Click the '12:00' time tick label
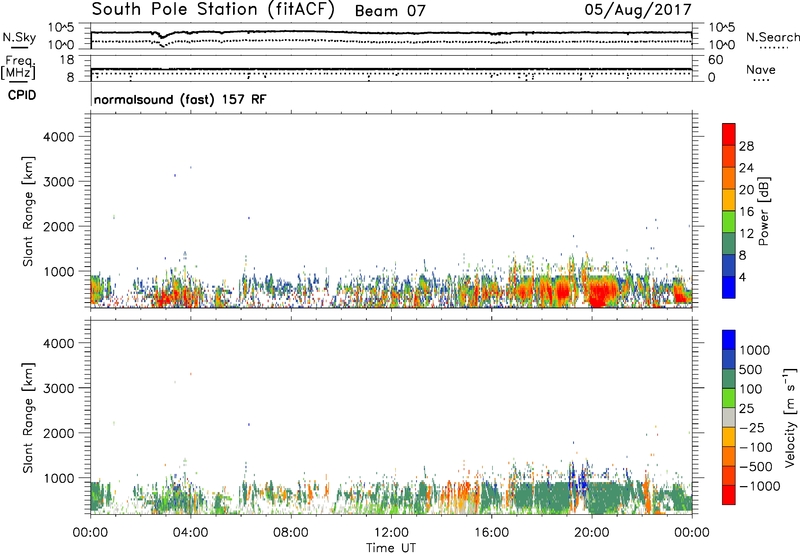800x554 pixels. tap(391, 533)
